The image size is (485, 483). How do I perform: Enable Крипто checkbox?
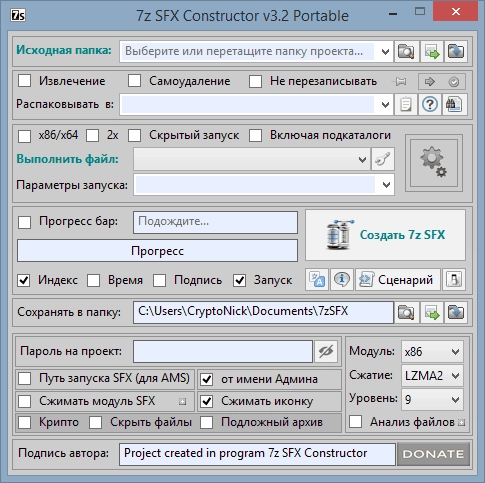[24, 423]
